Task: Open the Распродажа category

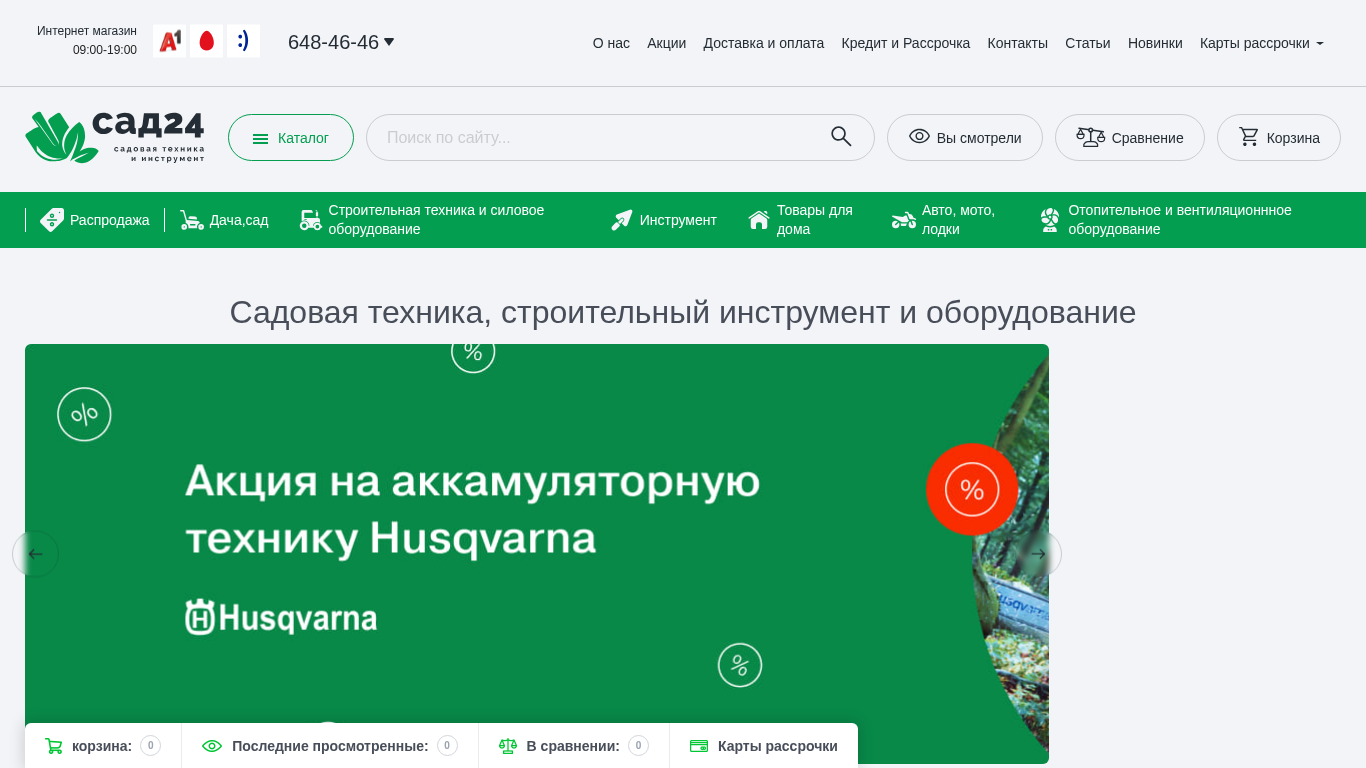Action: pos(95,220)
